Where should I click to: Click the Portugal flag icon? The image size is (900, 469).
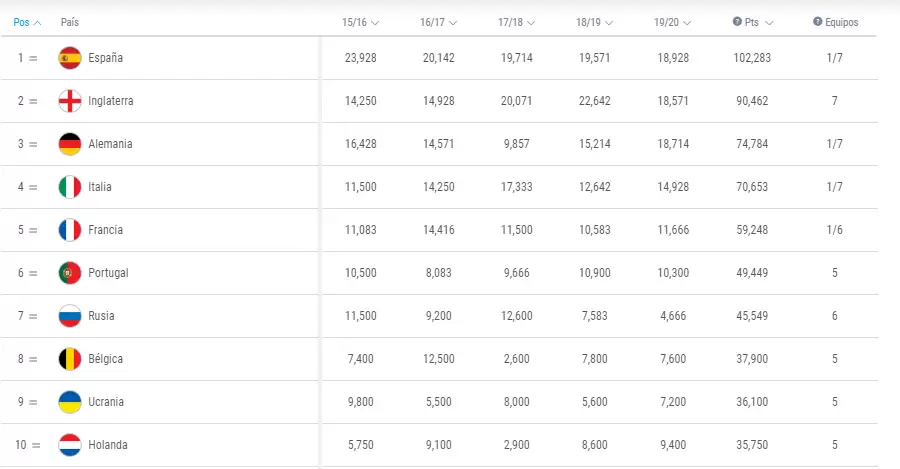[x=70, y=273]
